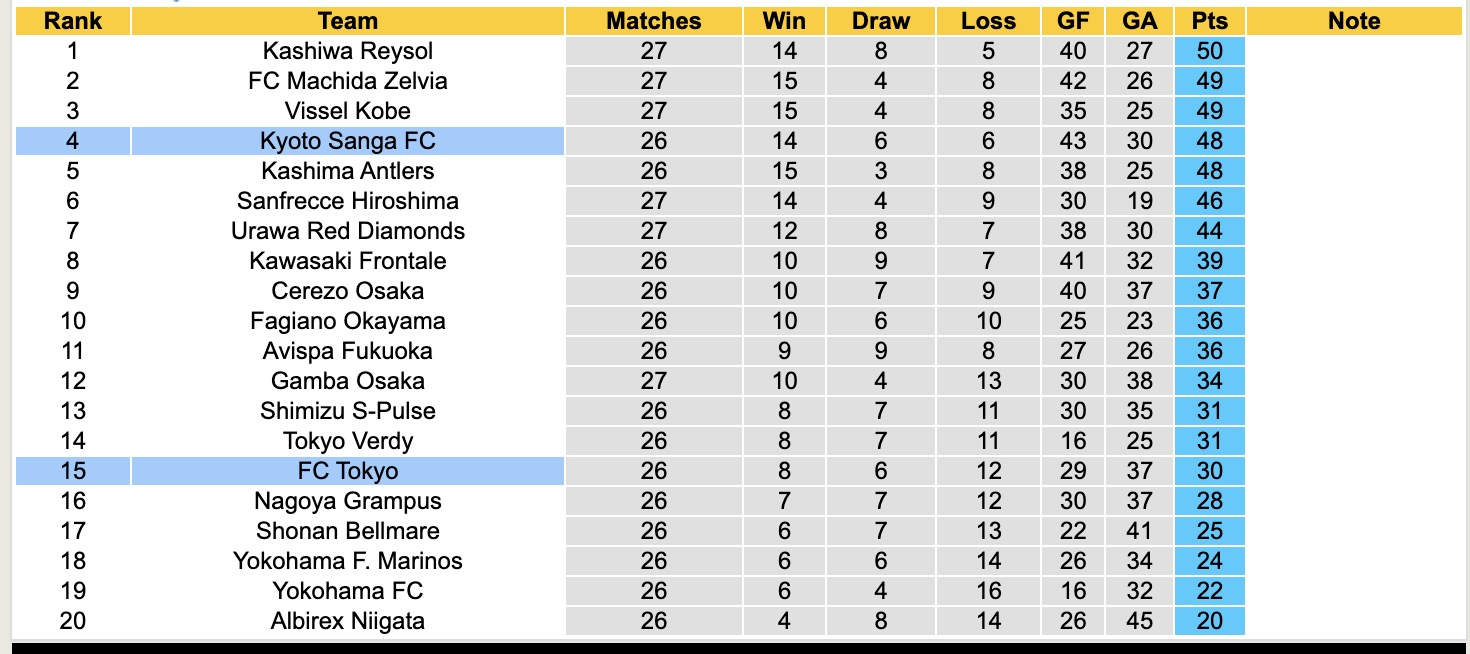Click the Pts column header
This screenshot has width=1470, height=654.
[1209, 21]
